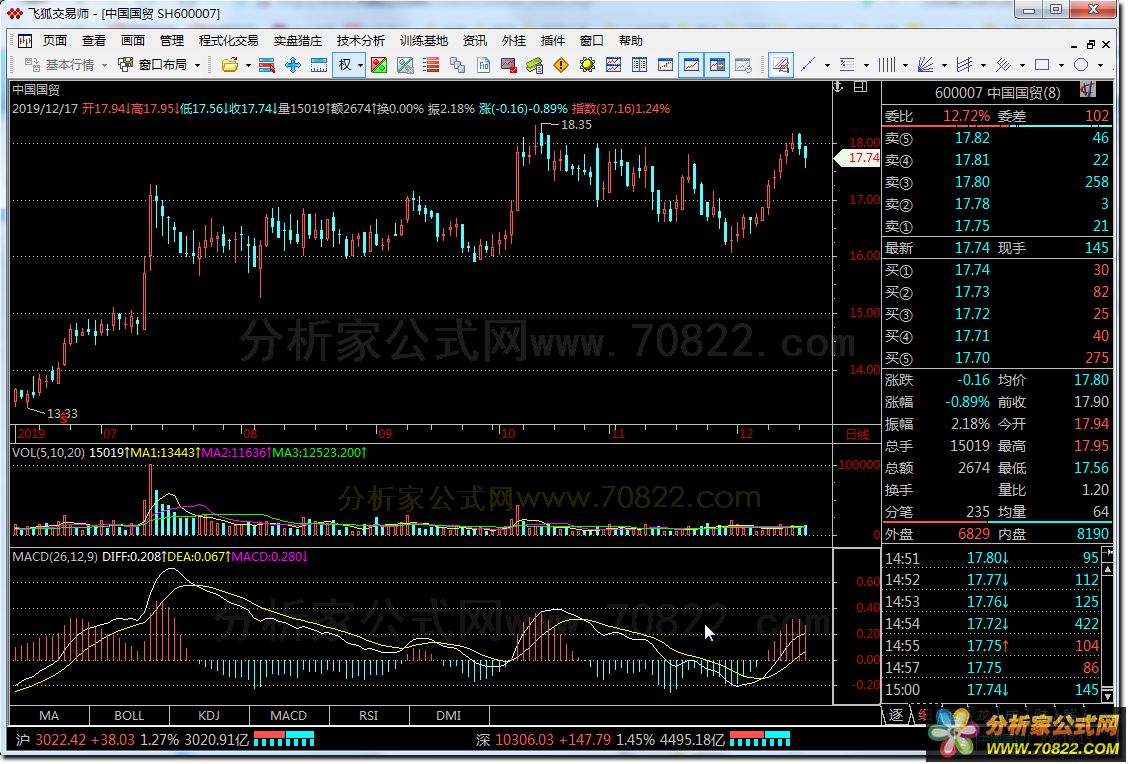The width and height of the screenshot is (1128, 764).
Task: Expand the rectangle tool dropdown
Action: point(1060,65)
